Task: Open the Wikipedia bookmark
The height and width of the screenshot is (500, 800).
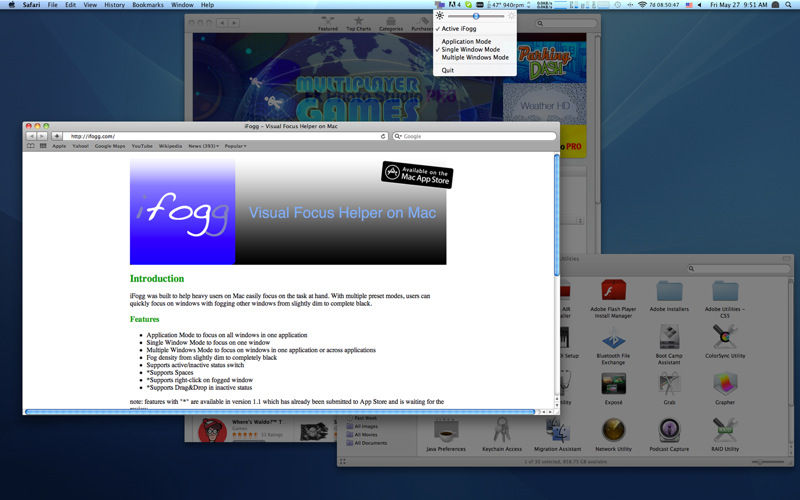Action: (170, 146)
